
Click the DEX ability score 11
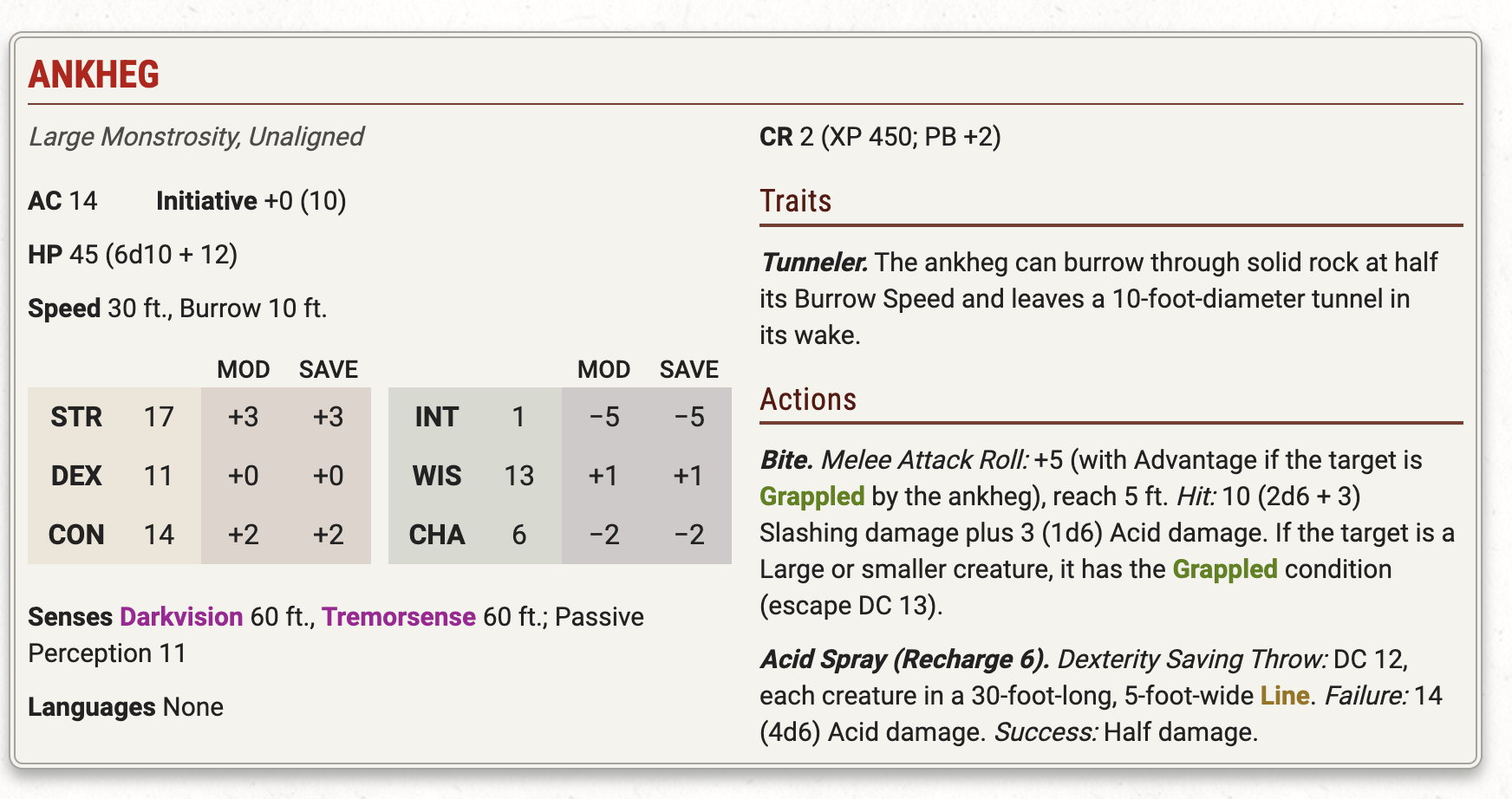(159, 476)
